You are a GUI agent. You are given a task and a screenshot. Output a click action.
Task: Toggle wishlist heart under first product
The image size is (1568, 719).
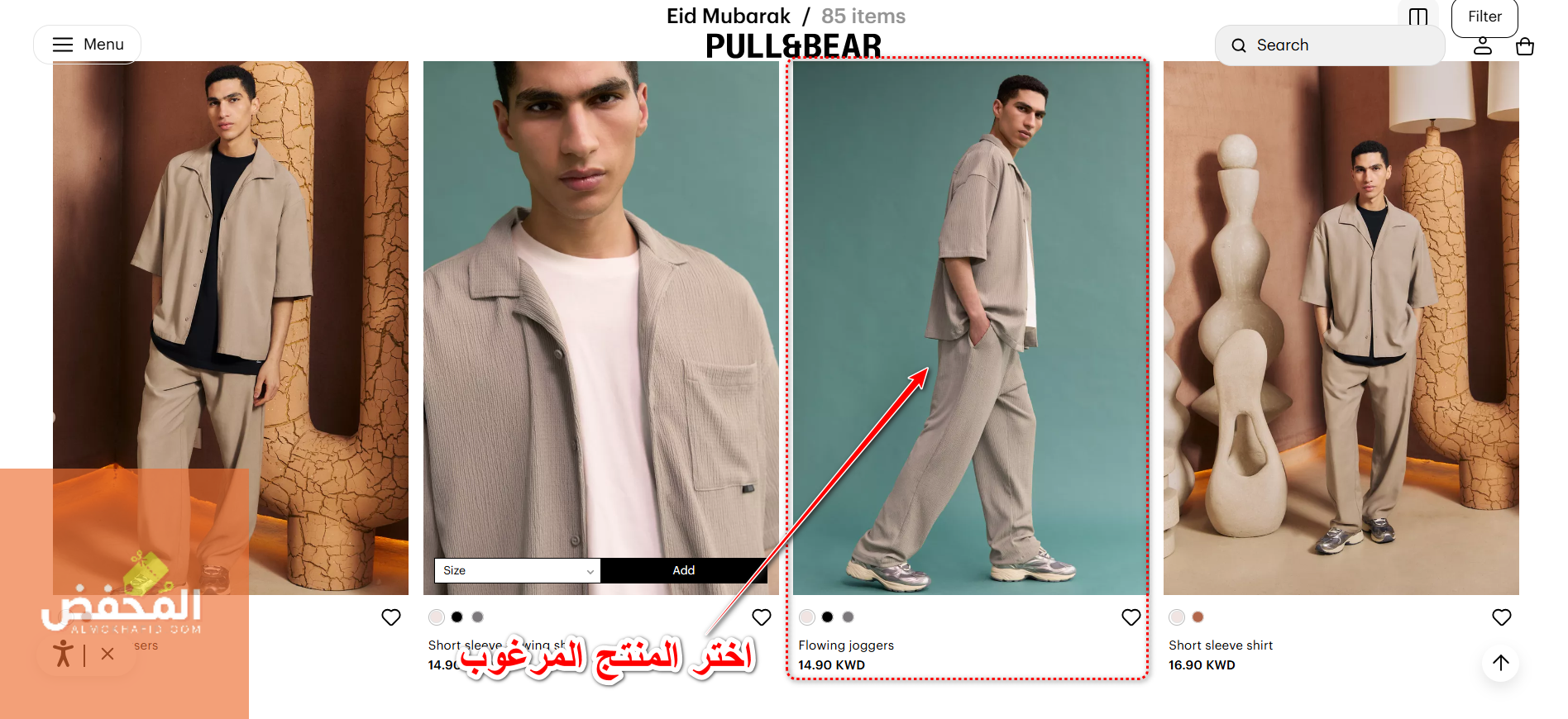pos(391,617)
